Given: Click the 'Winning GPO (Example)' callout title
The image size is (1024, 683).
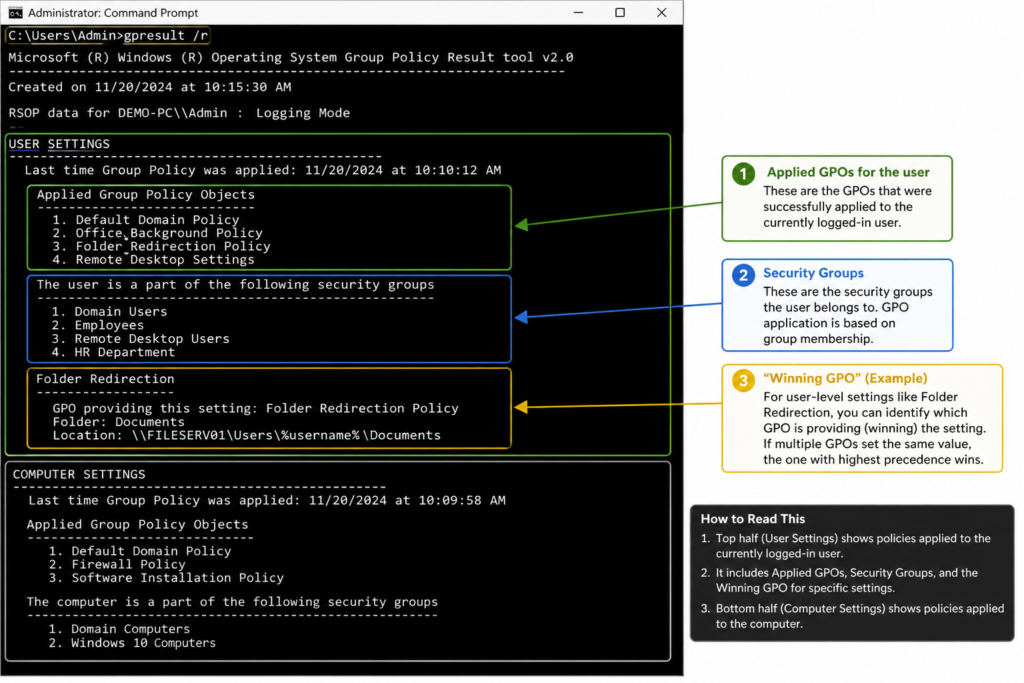Looking at the screenshot, I should coord(845,379).
